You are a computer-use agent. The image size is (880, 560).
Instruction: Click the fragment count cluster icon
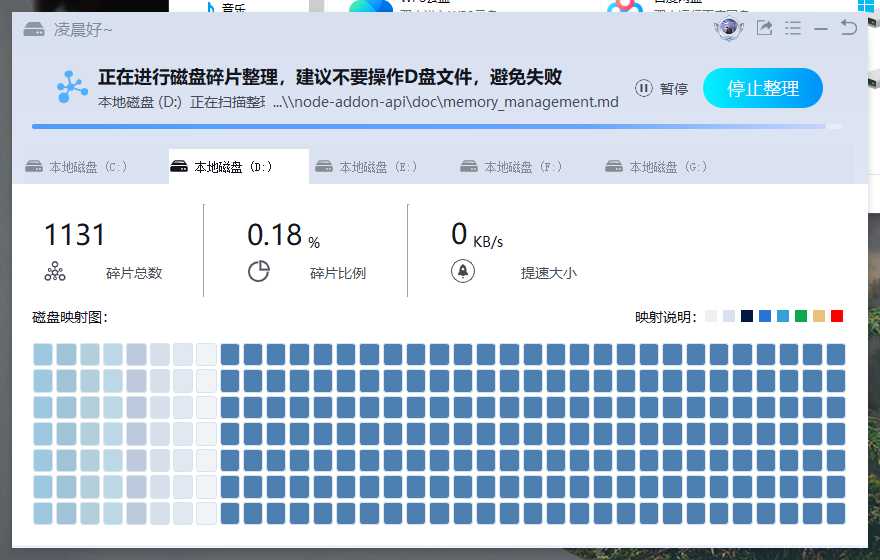coord(54,271)
